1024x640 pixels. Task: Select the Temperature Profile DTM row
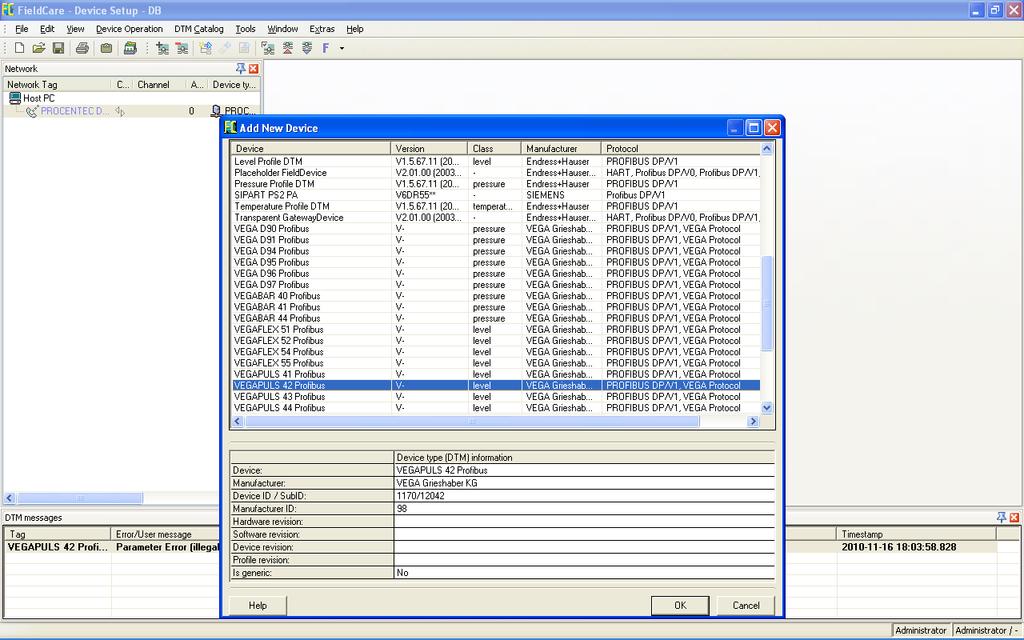(x=496, y=206)
